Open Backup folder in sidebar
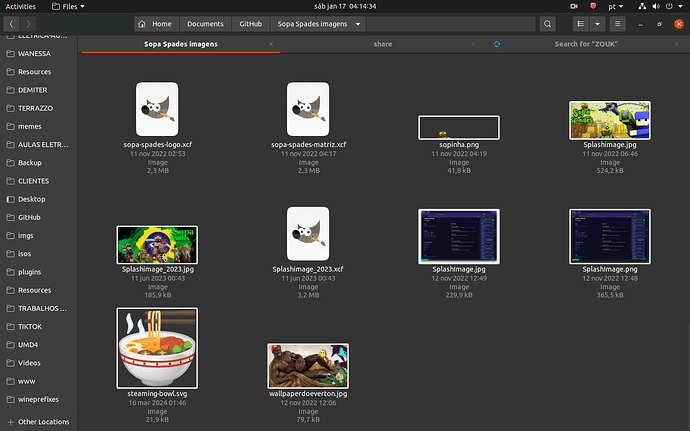Image resolution: width=690 pixels, height=431 pixels. 39,163
